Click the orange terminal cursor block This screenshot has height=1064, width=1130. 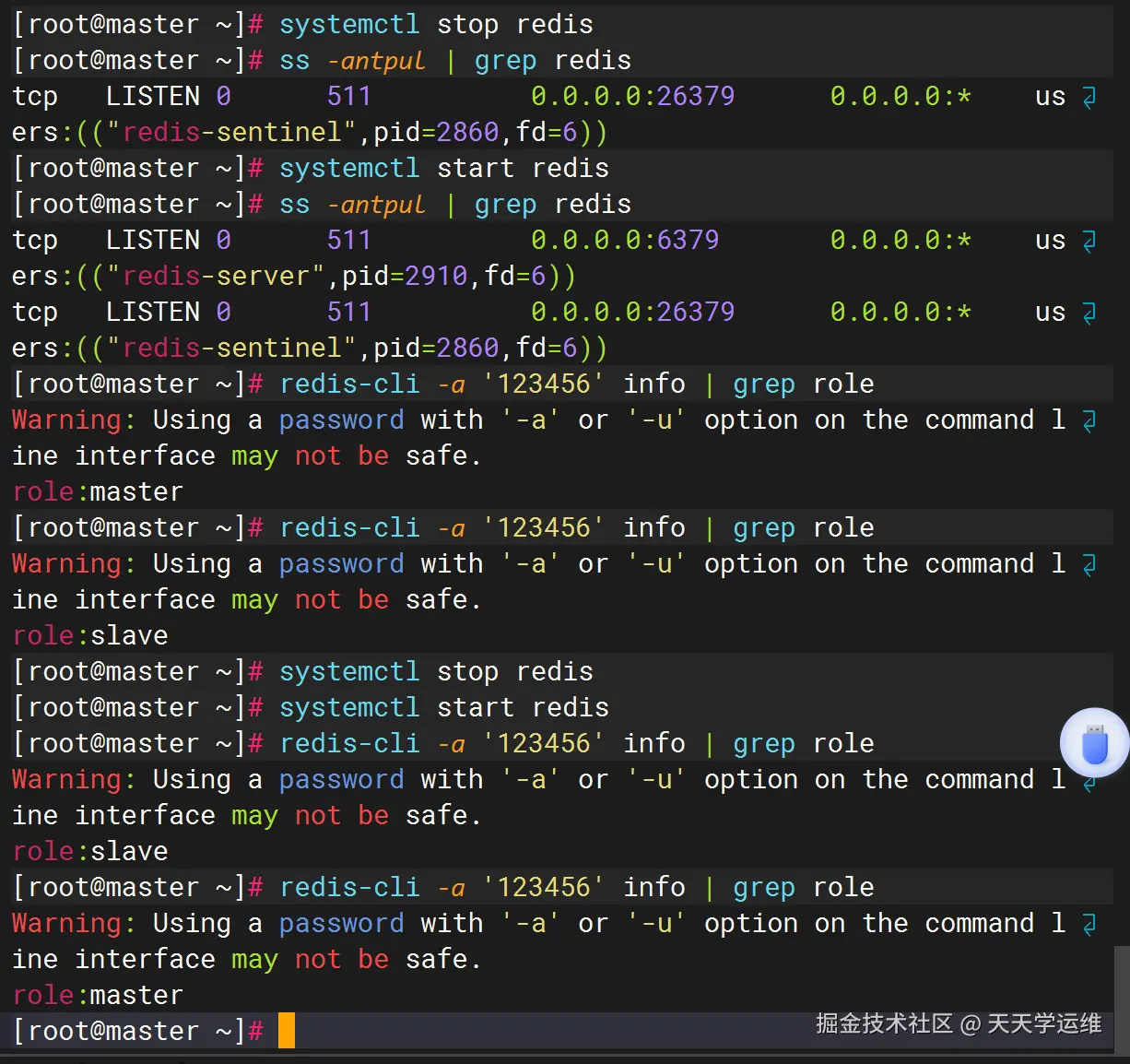click(x=287, y=1030)
